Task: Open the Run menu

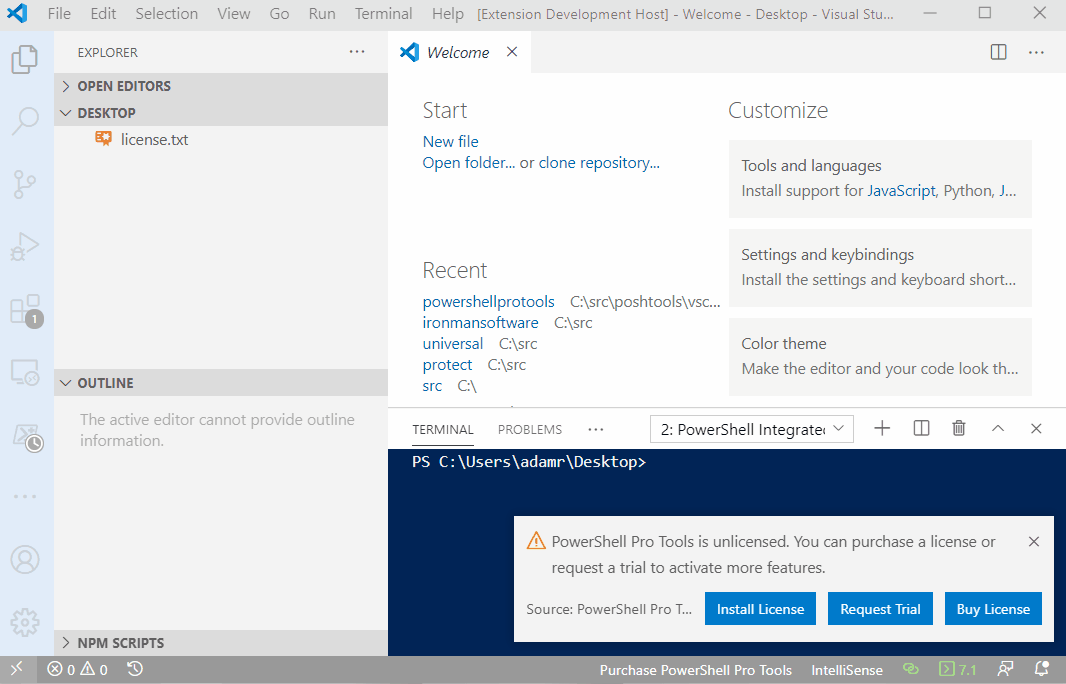Action: click(x=322, y=14)
